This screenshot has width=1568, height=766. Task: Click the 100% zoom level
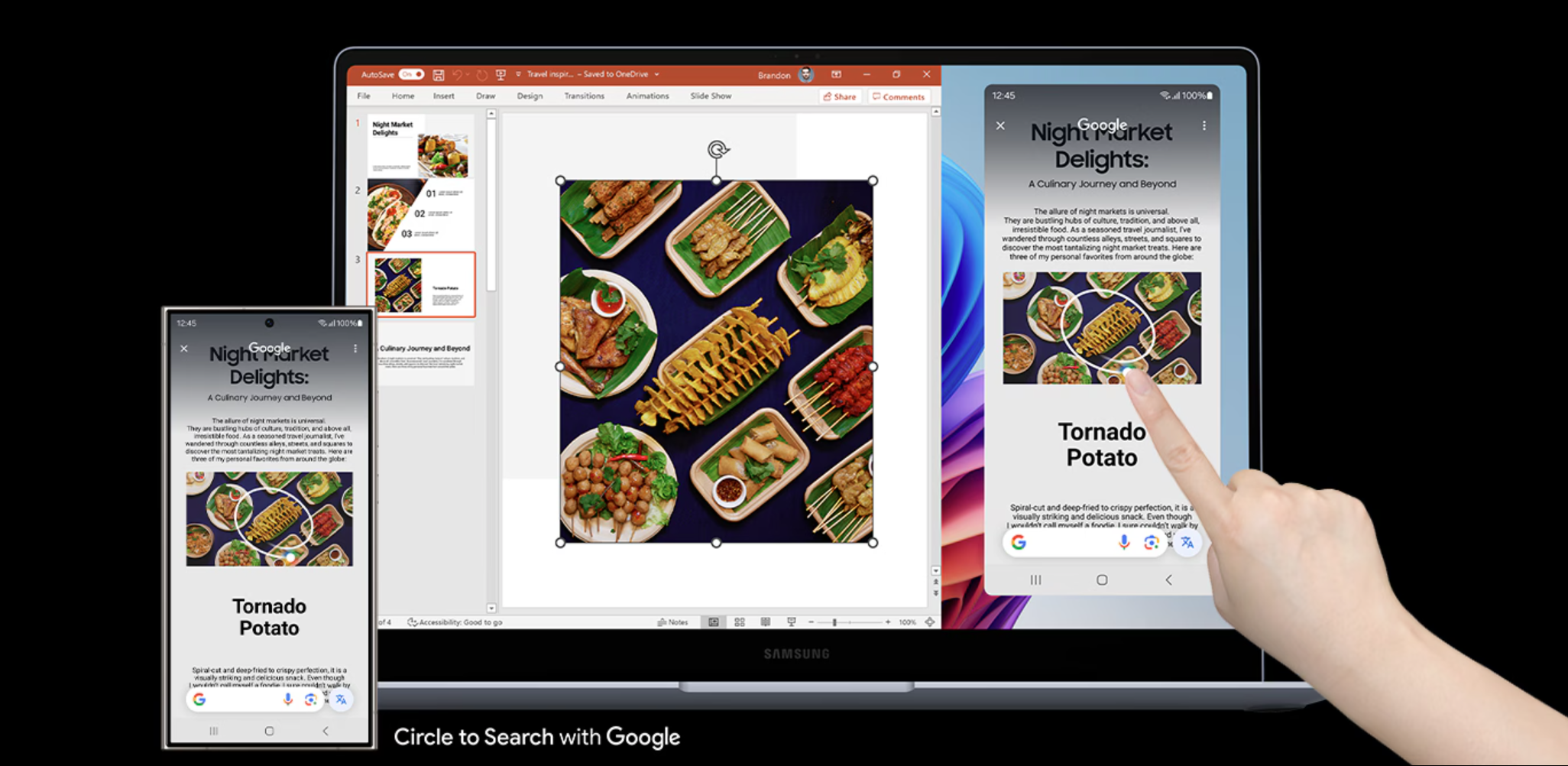(907, 622)
